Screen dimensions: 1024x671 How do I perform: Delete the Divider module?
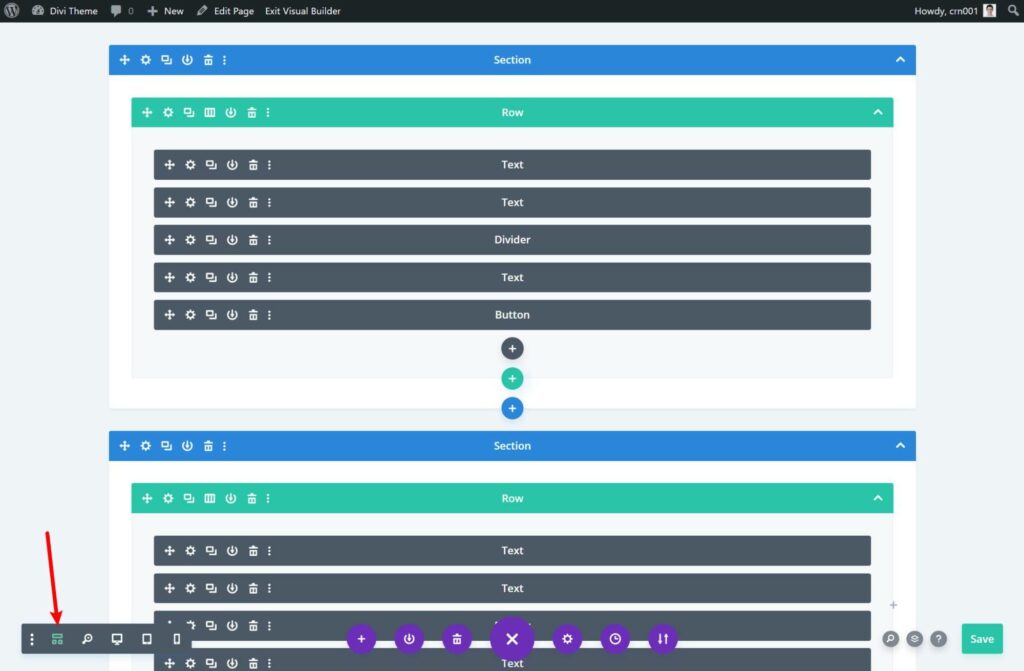coord(253,240)
